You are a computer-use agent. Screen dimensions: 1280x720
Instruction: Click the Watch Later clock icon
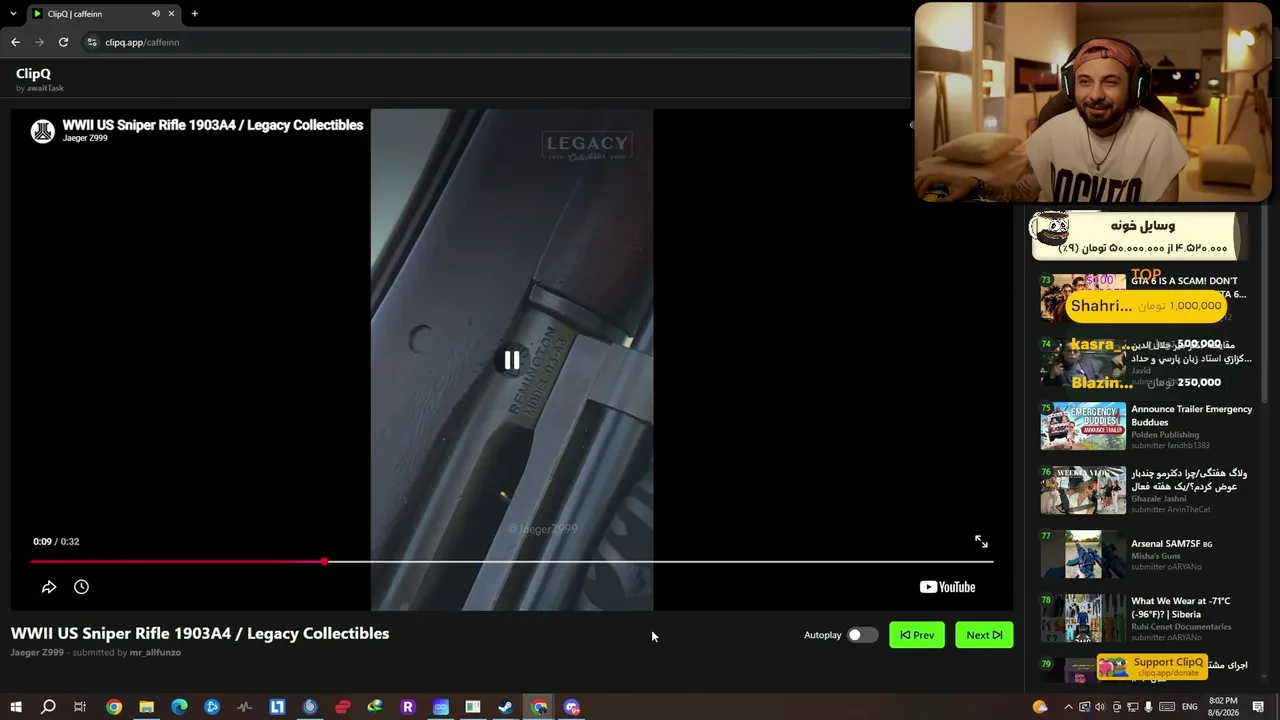(x=81, y=587)
